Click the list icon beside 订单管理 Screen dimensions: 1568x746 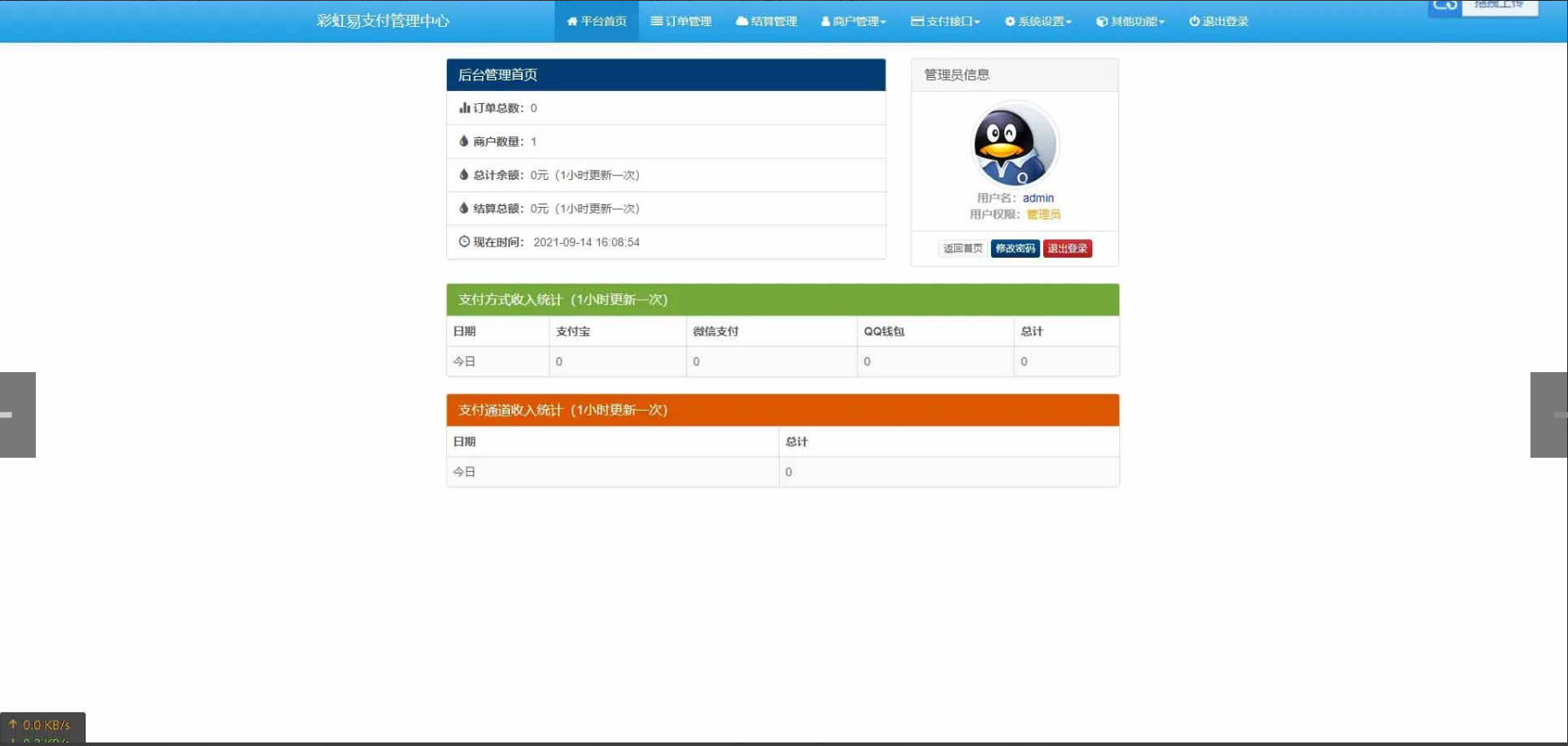point(657,21)
